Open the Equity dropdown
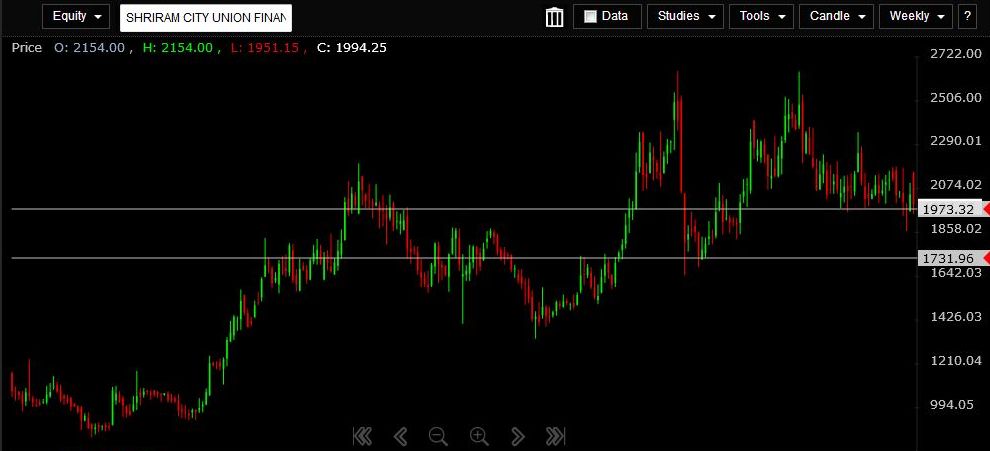Image resolution: width=990 pixels, height=451 pixels. [x=76, y=17]
